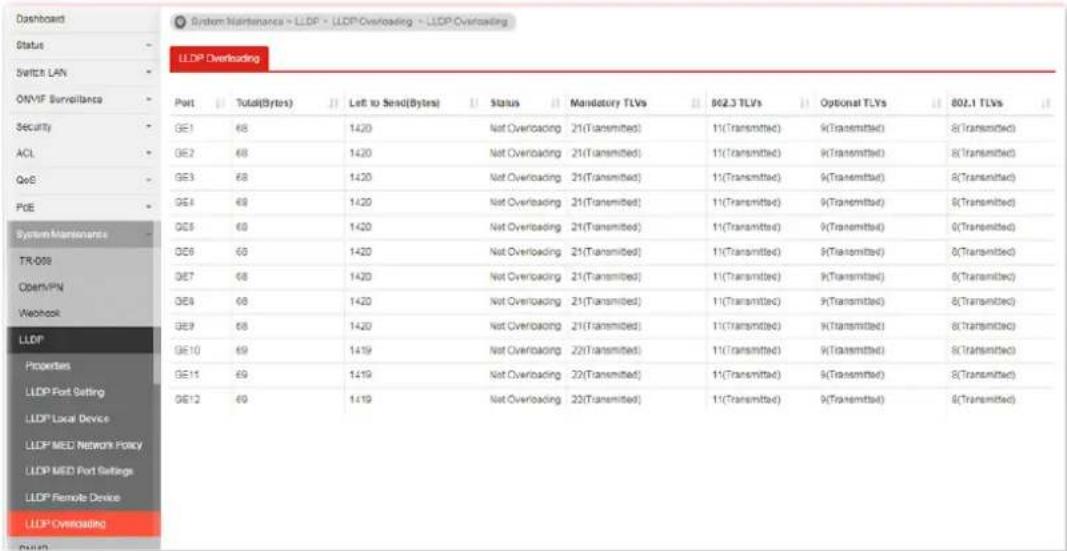This screenshot has width=1067, height=551.
Task: Click 11(Transmitted) in the GE7 row
Action: point(746,277)
